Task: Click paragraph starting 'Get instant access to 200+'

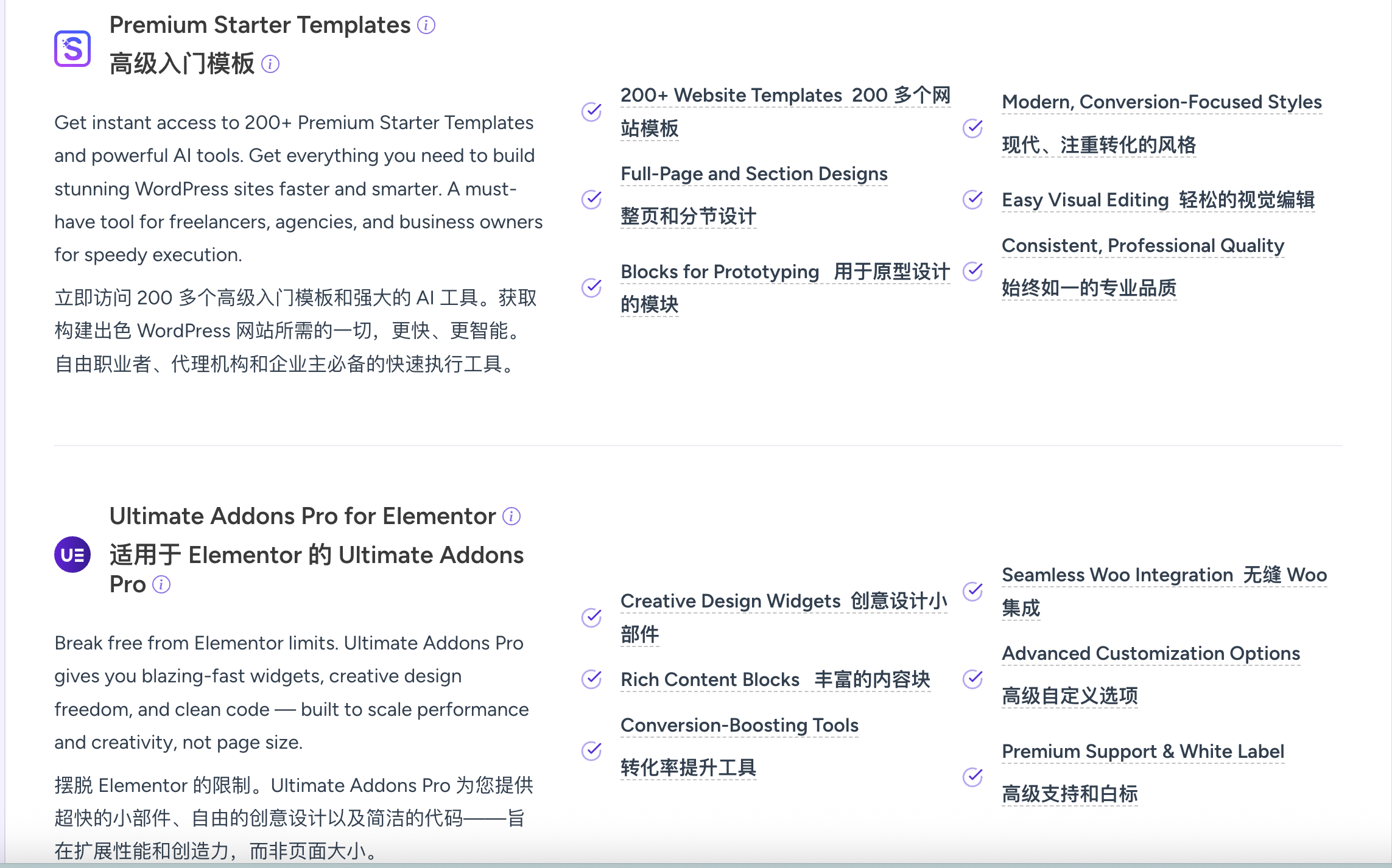Action: click(x=298, y=189)
